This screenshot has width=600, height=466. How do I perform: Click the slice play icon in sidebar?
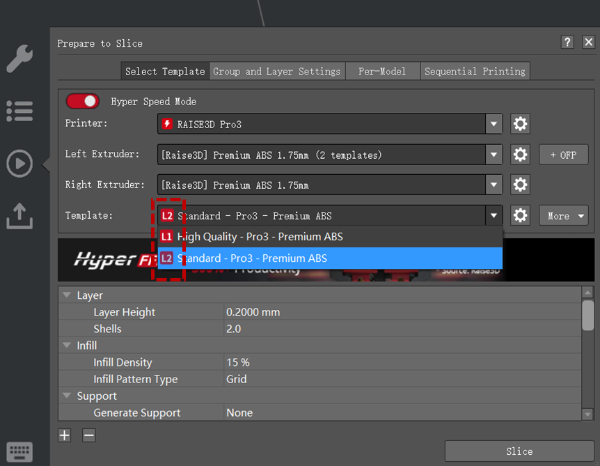pos(20,164)
